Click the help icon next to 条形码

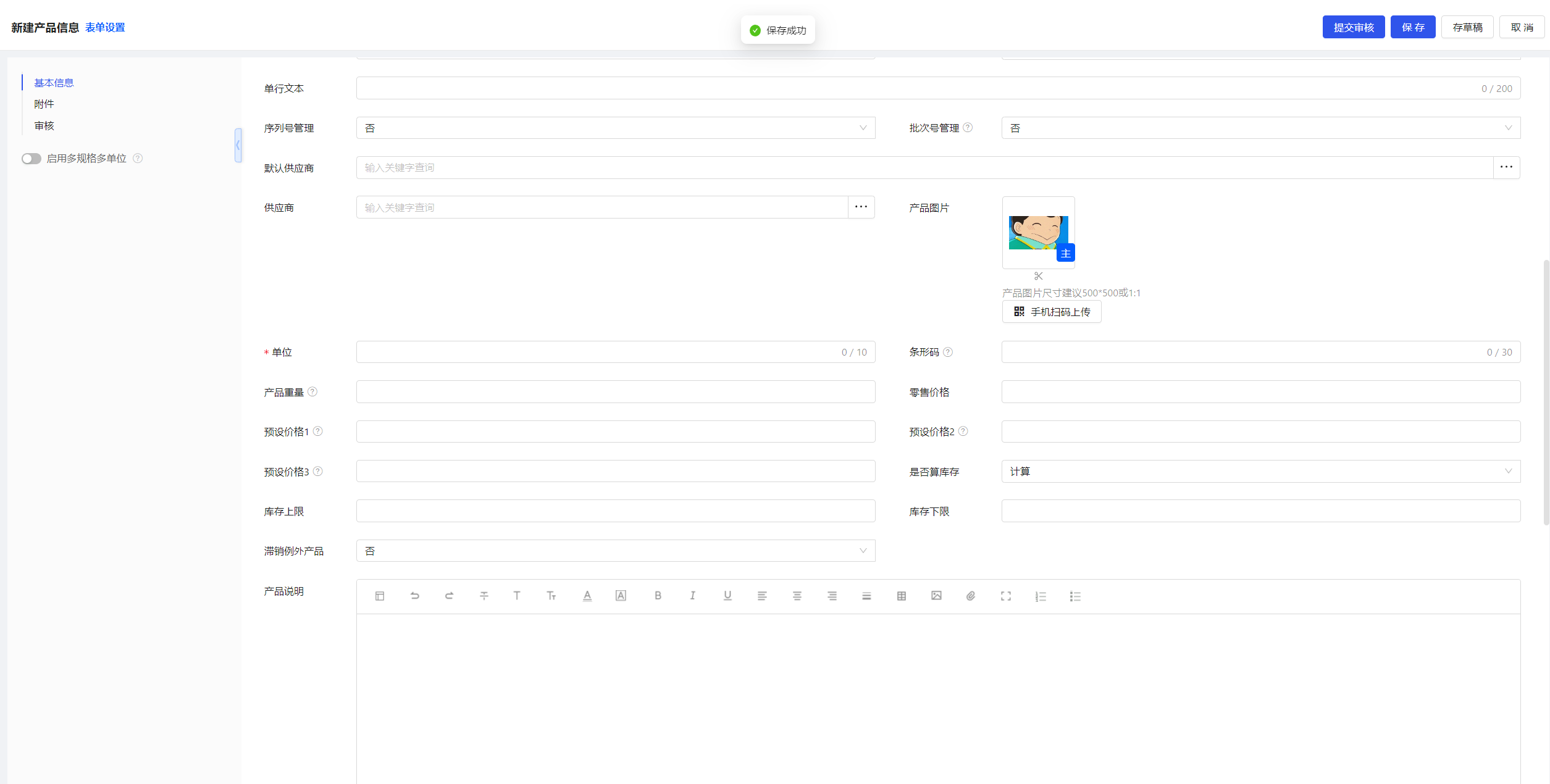[948, 352]
